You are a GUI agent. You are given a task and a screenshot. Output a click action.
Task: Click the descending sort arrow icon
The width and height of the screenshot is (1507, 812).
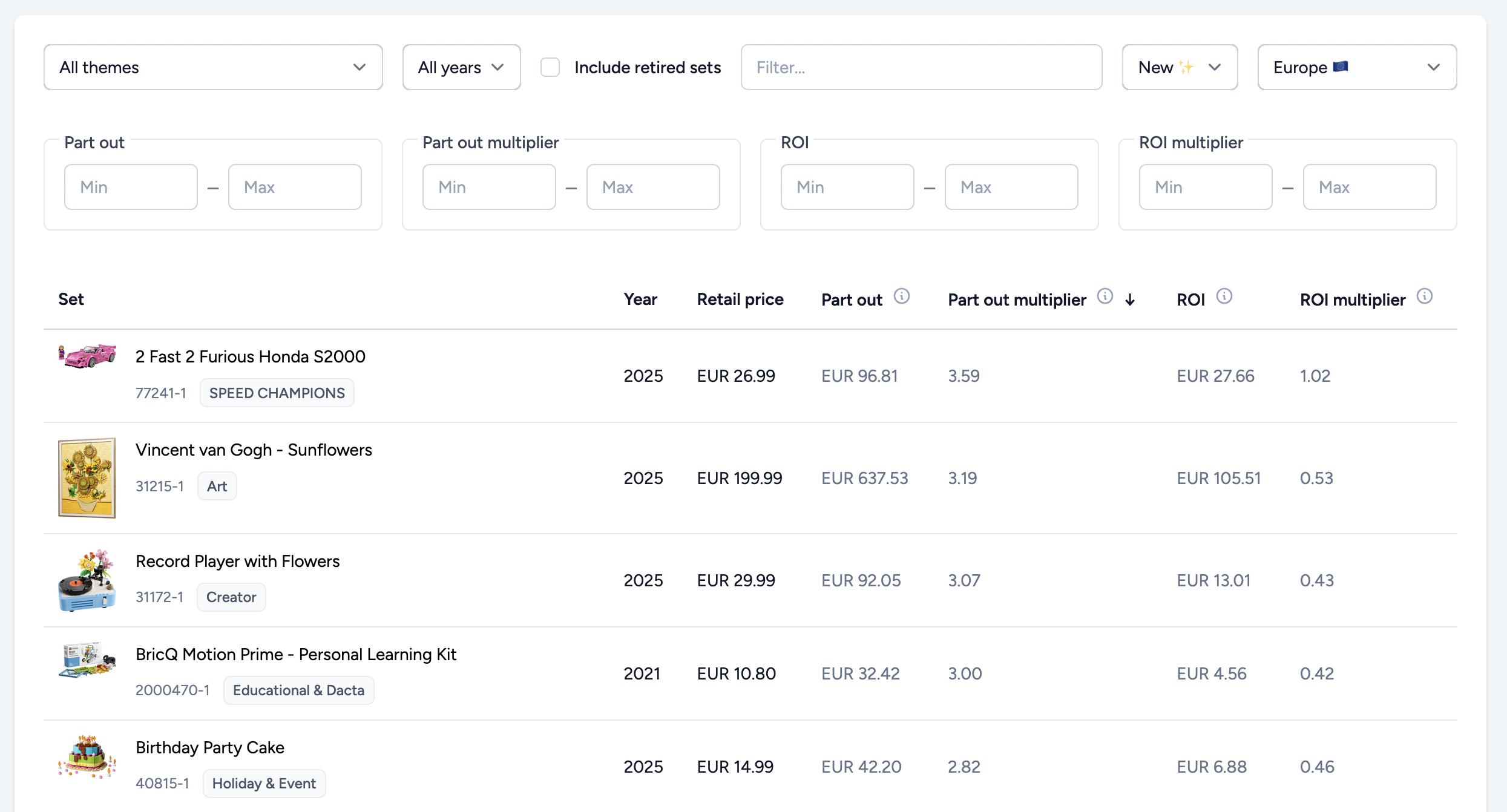1130,300
